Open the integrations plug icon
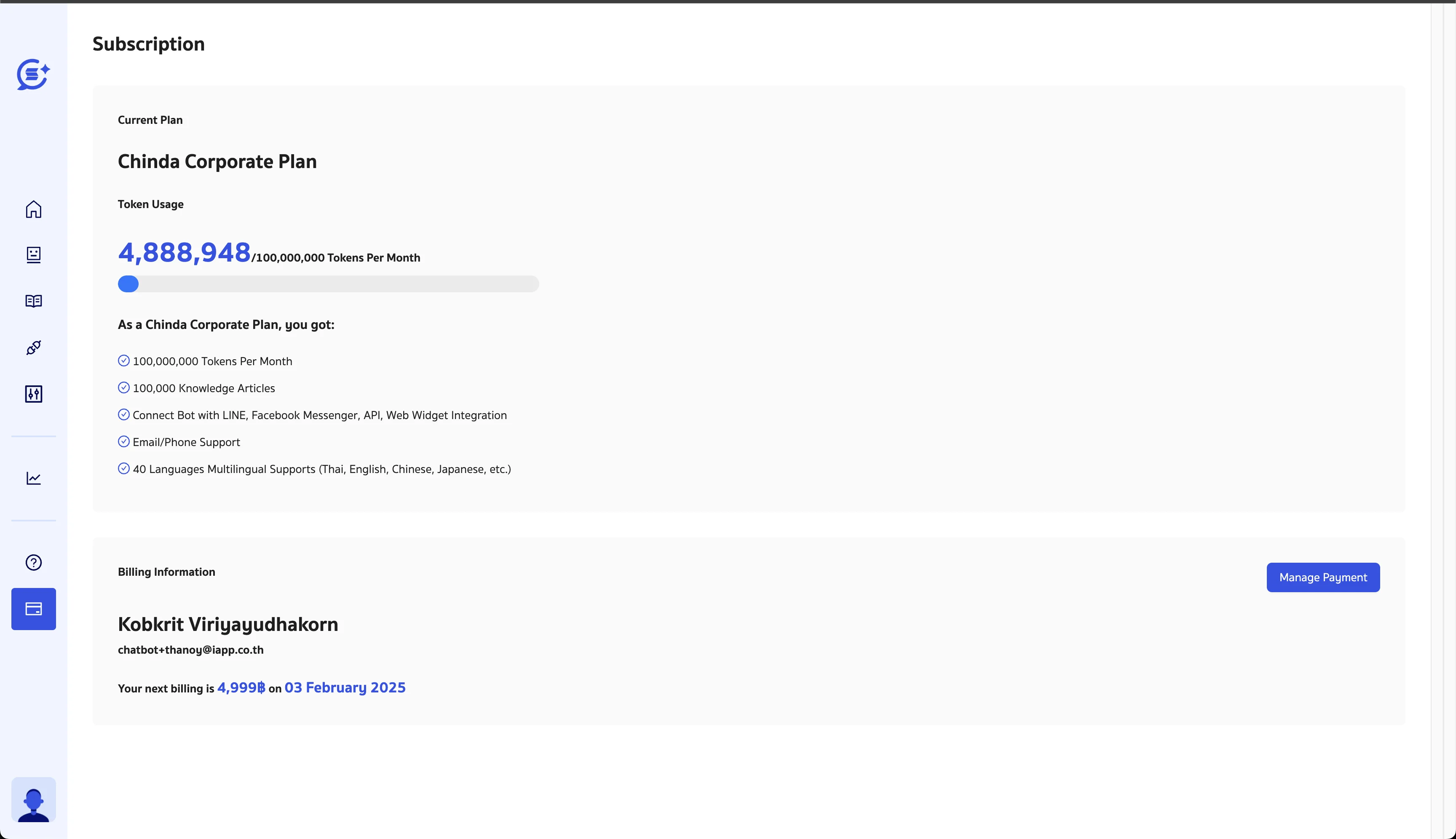This screenshot has height=839, width=1456. pyautogui.click(x=33, y=347)
